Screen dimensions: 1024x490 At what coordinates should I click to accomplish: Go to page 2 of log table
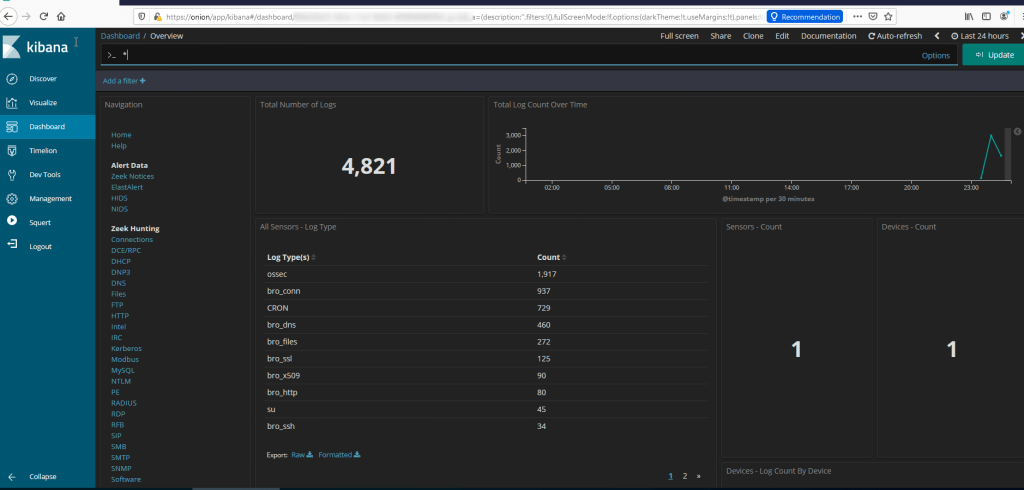pyautogui.click(x=684, y=476)
